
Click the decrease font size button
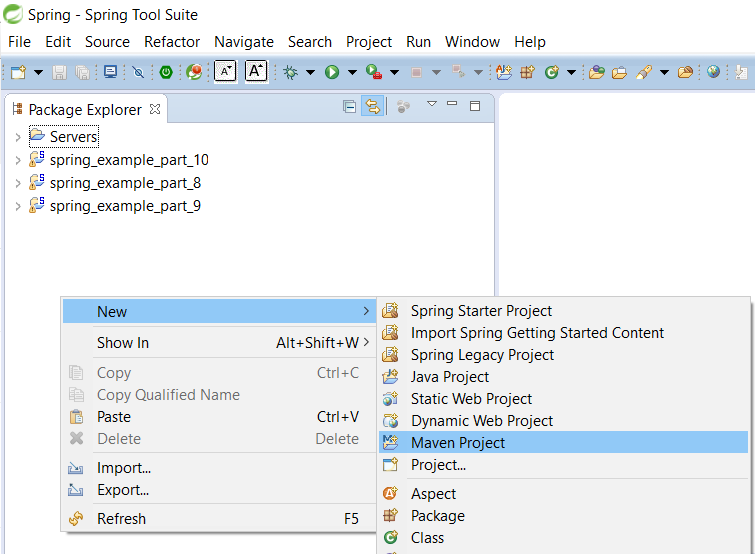225,72
